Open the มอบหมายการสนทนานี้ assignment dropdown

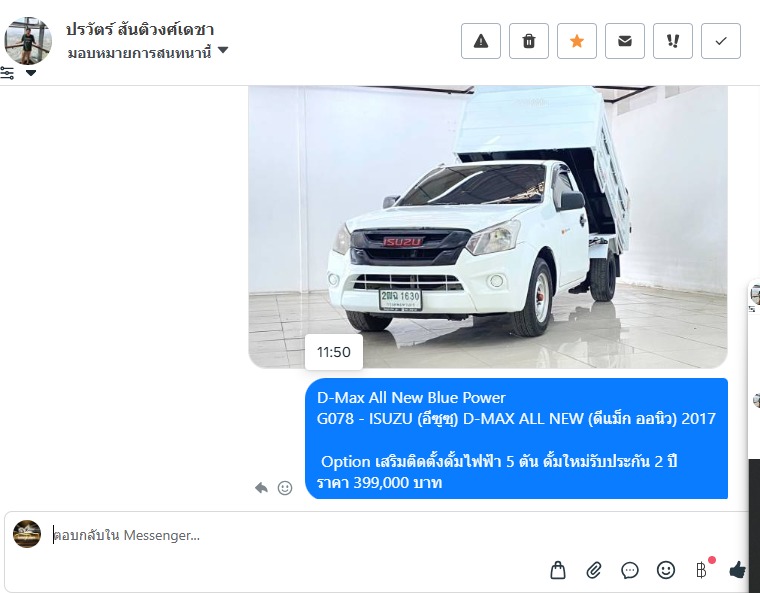point(148,52)
